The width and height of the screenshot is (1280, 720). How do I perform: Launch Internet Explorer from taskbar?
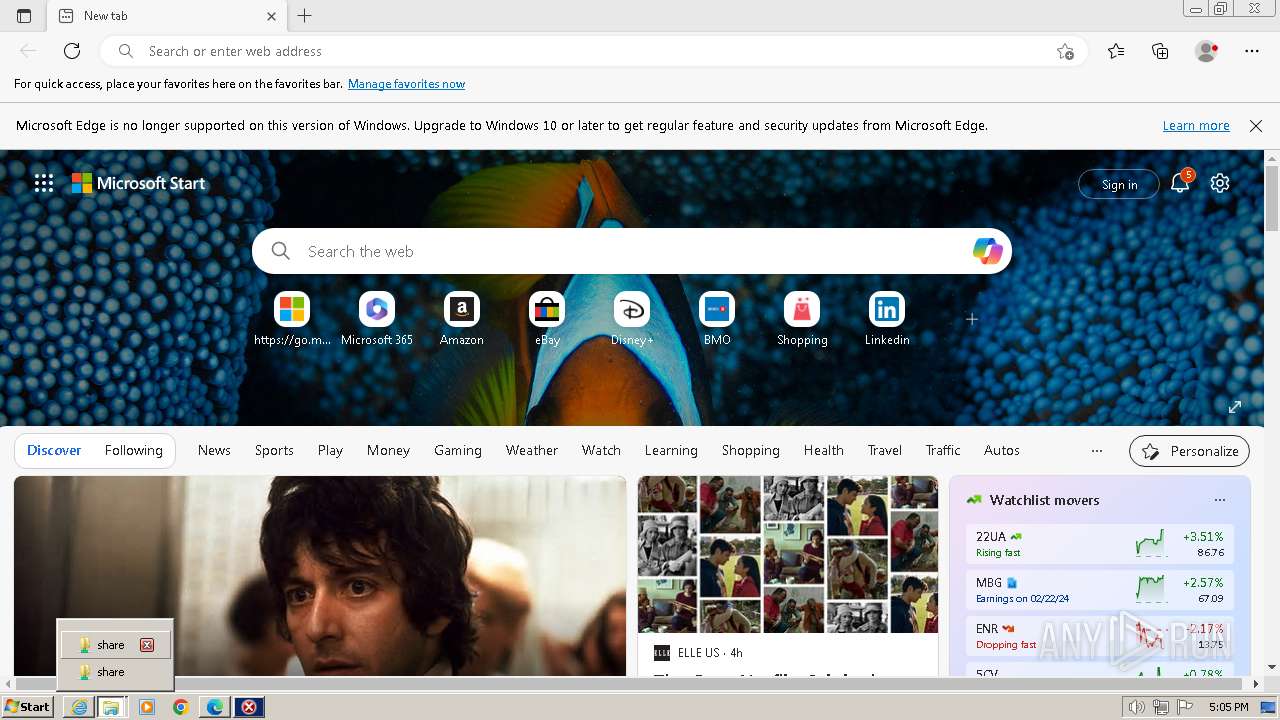tap(79, 707)
